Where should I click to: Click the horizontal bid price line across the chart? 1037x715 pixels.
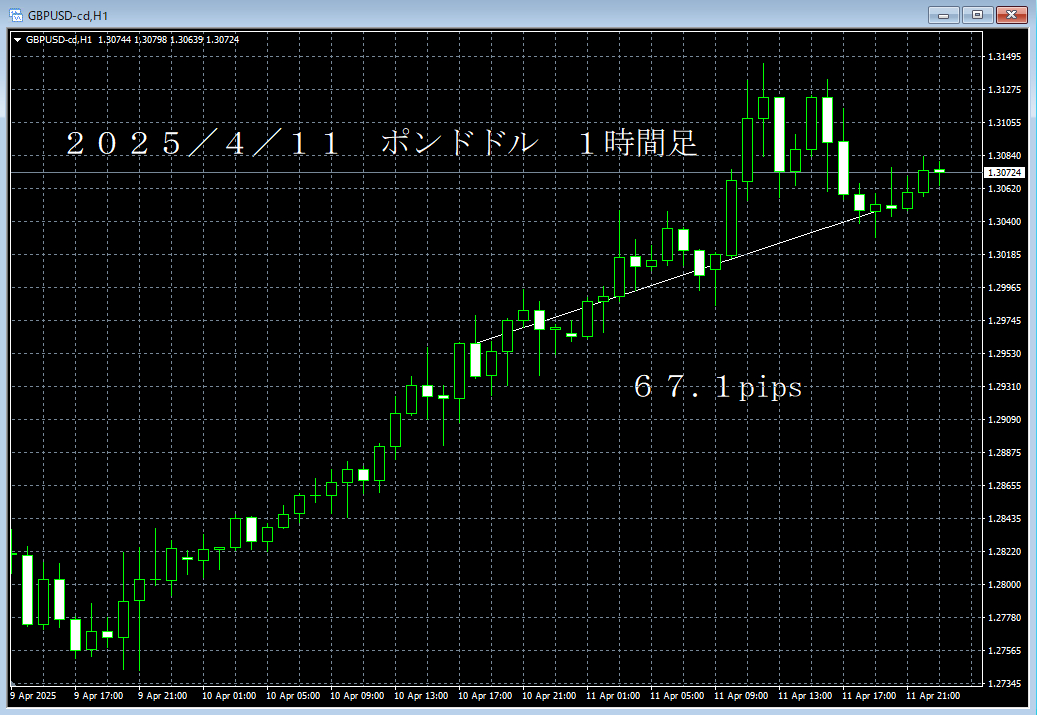click(x=450, y=172)
